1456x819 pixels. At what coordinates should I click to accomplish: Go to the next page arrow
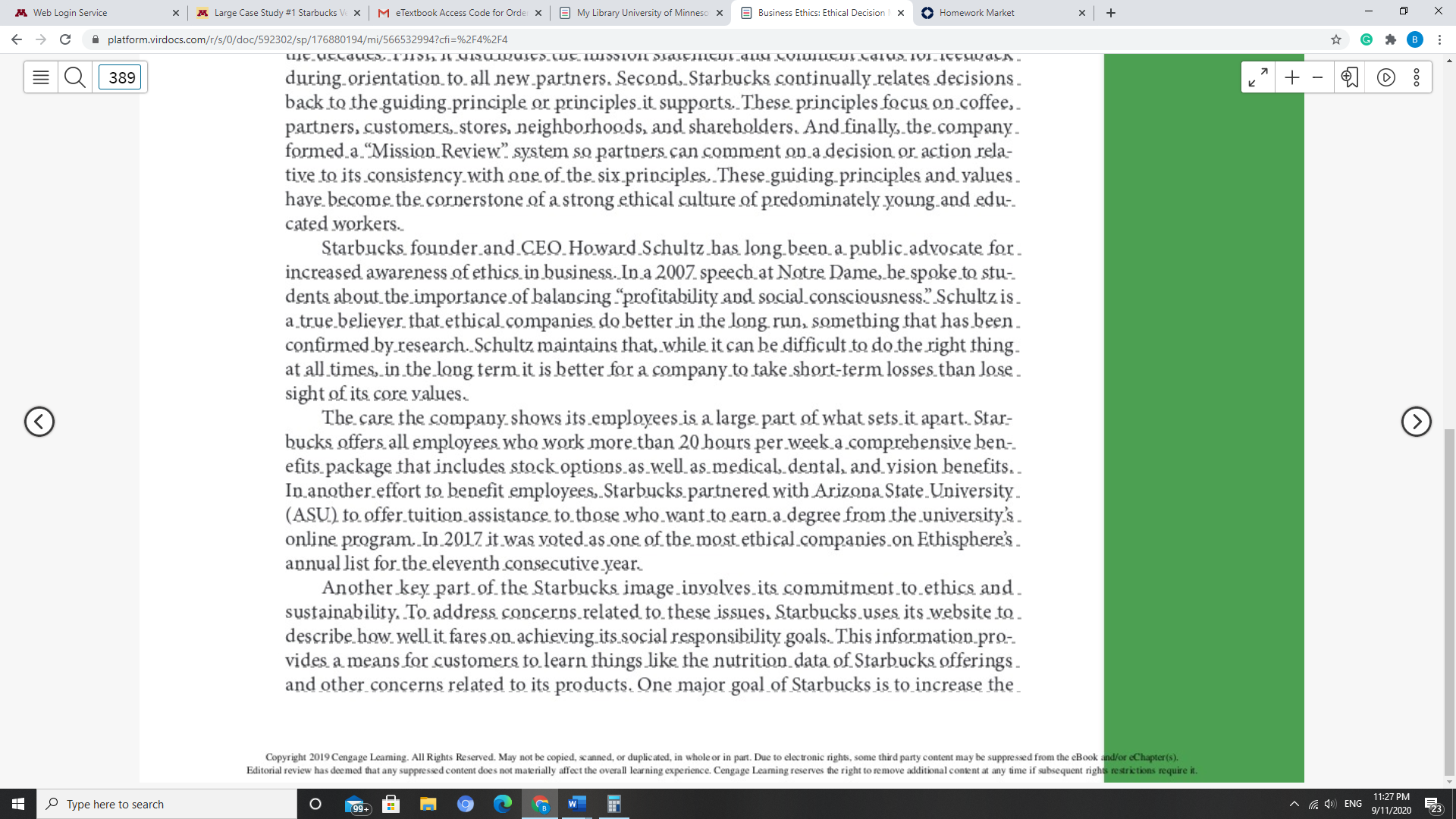(1416, 422)
